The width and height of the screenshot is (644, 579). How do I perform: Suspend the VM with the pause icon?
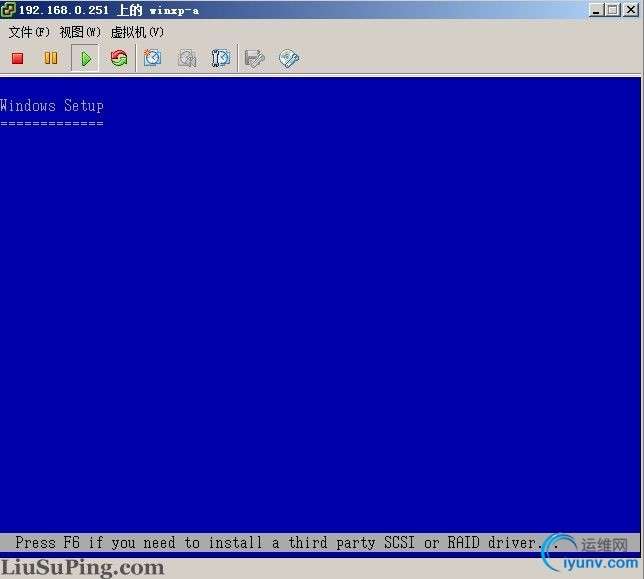pos(51,58)
